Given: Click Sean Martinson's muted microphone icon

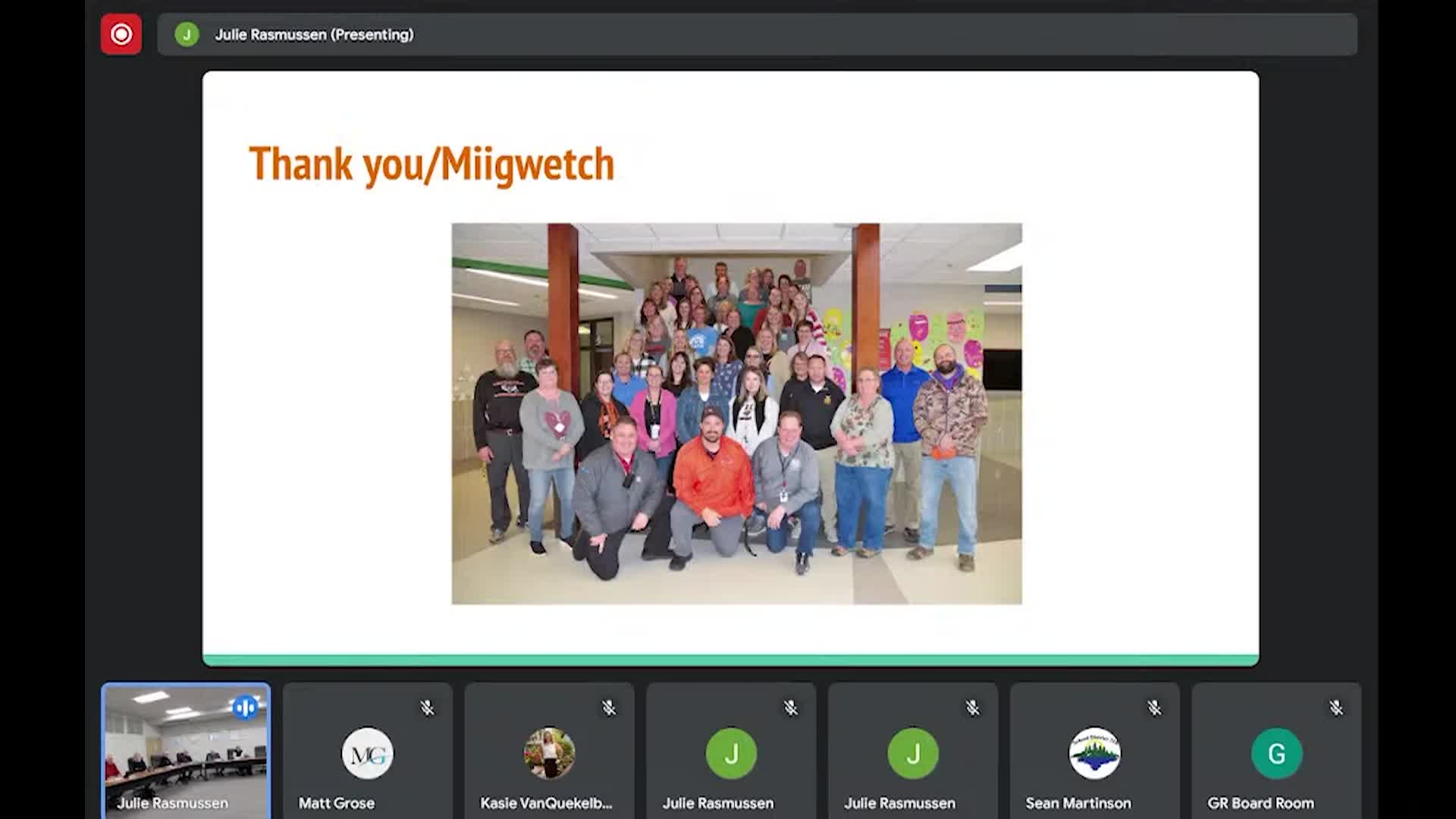Looking at the screenshot, I should pyautogui.click(x=1154, y=708).
